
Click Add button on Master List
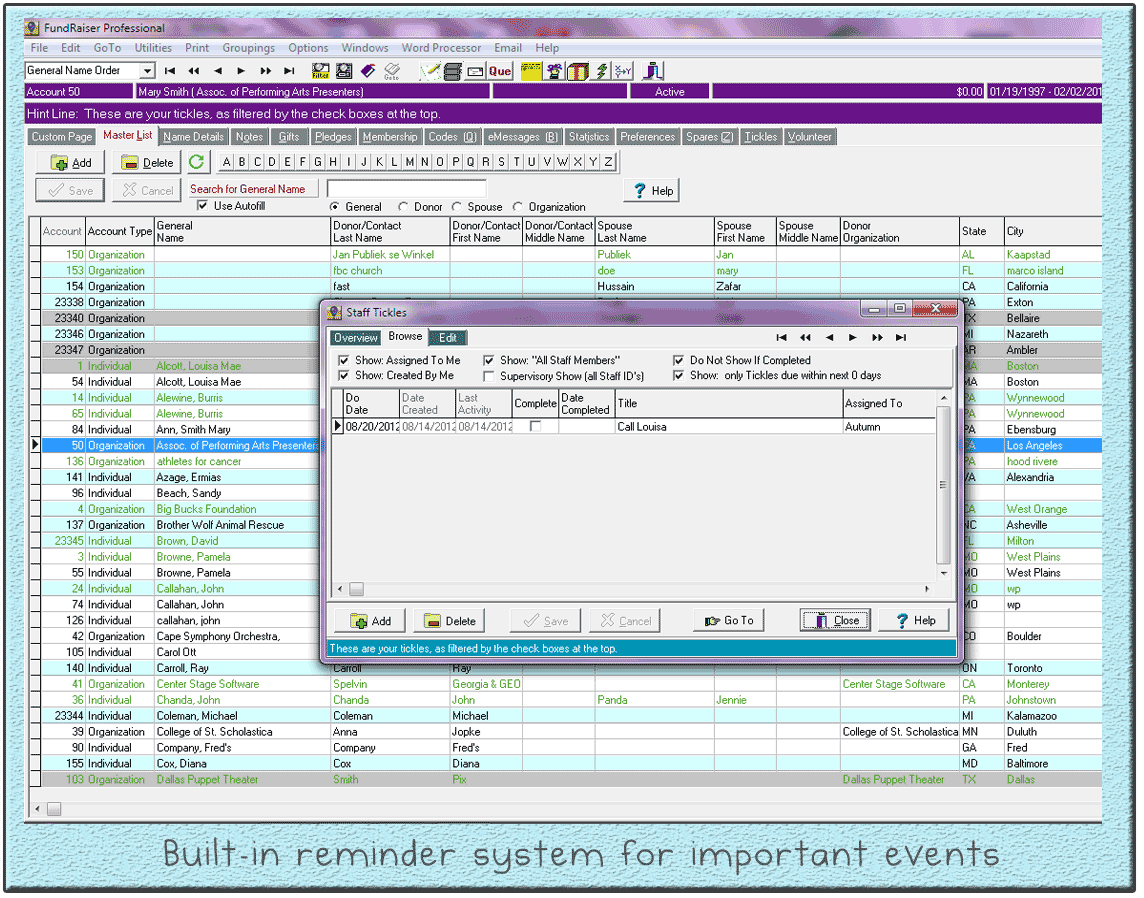[x=72, y=163]
